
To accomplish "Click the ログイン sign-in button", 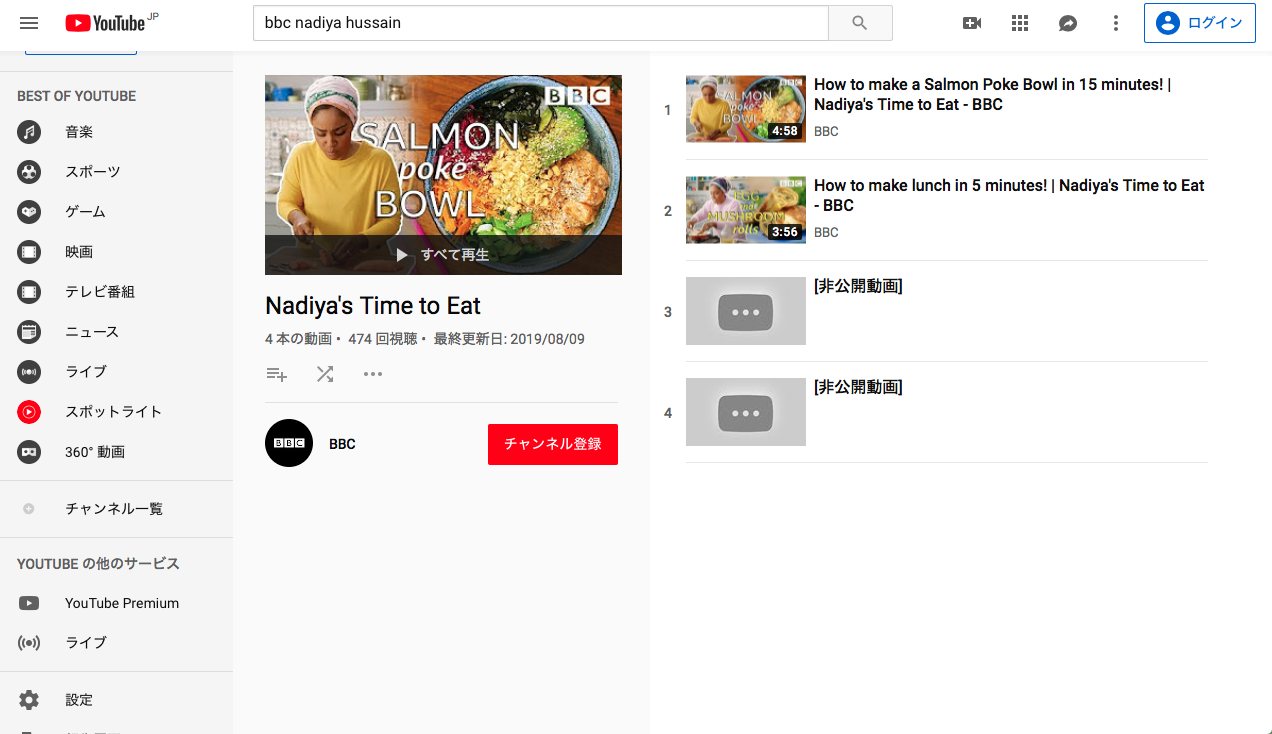I will tap(1200, 23).
